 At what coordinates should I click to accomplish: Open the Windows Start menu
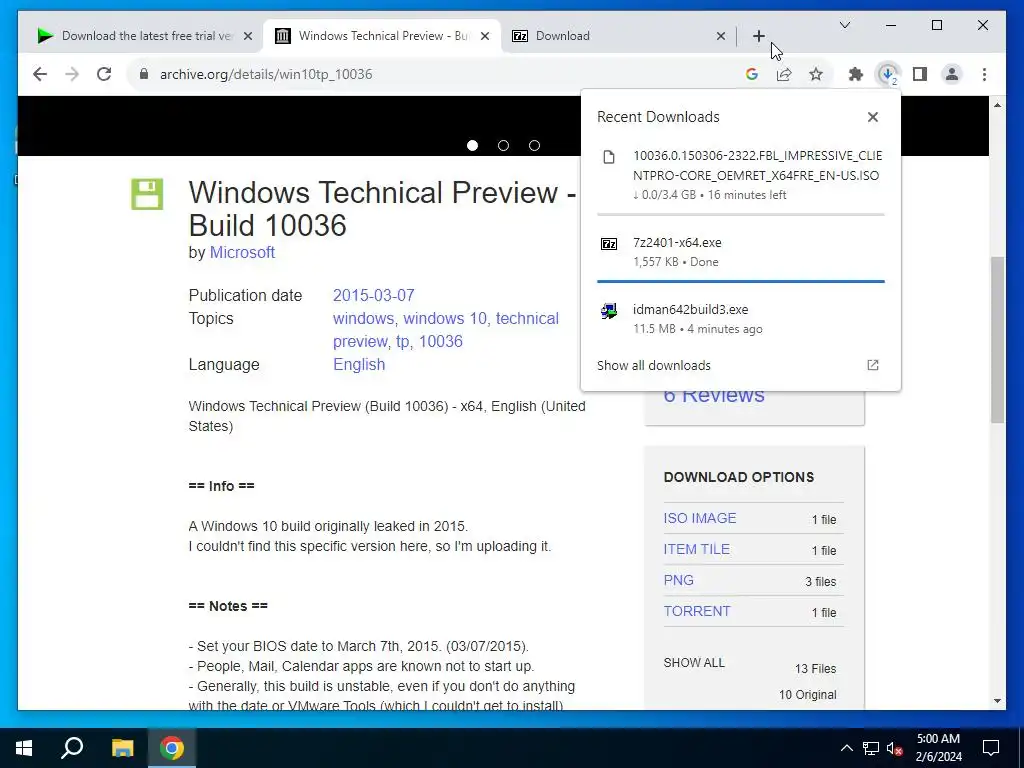point(24,748)
